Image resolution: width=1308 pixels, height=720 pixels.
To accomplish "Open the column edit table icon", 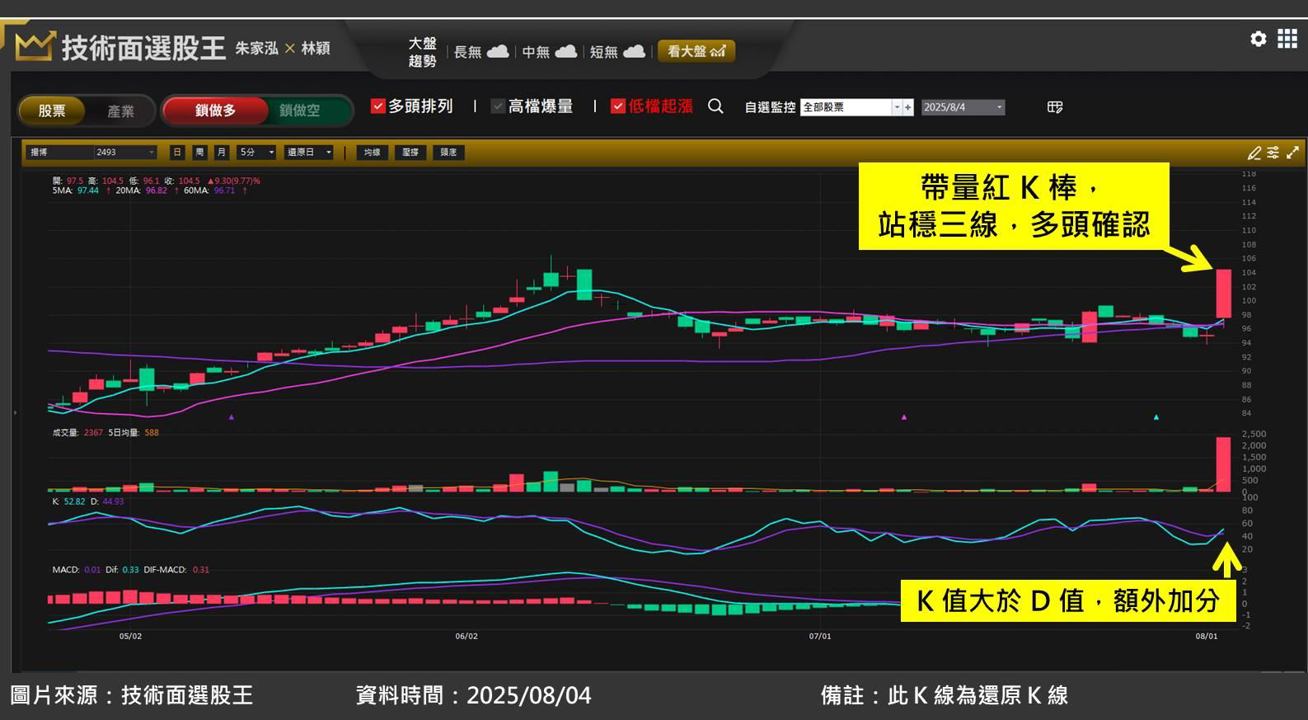I will (1055, 107).
